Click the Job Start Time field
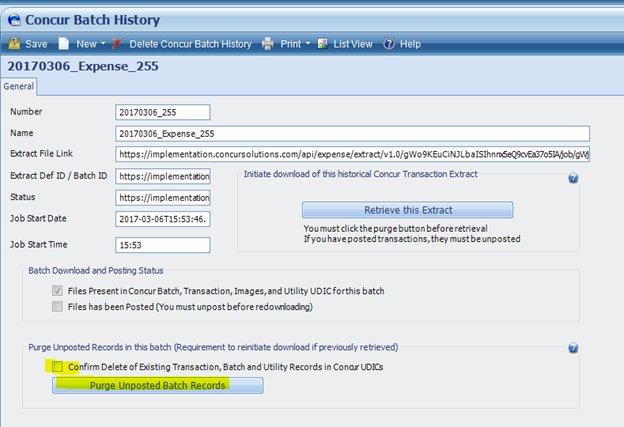624x427 pixels. tap(163, 245)
